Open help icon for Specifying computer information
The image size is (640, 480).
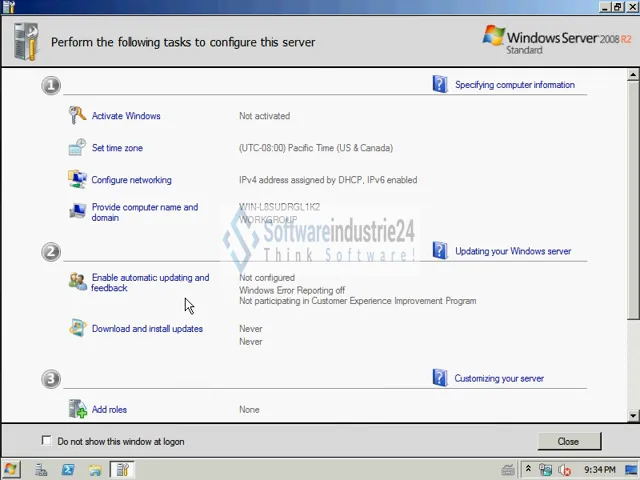440,85
